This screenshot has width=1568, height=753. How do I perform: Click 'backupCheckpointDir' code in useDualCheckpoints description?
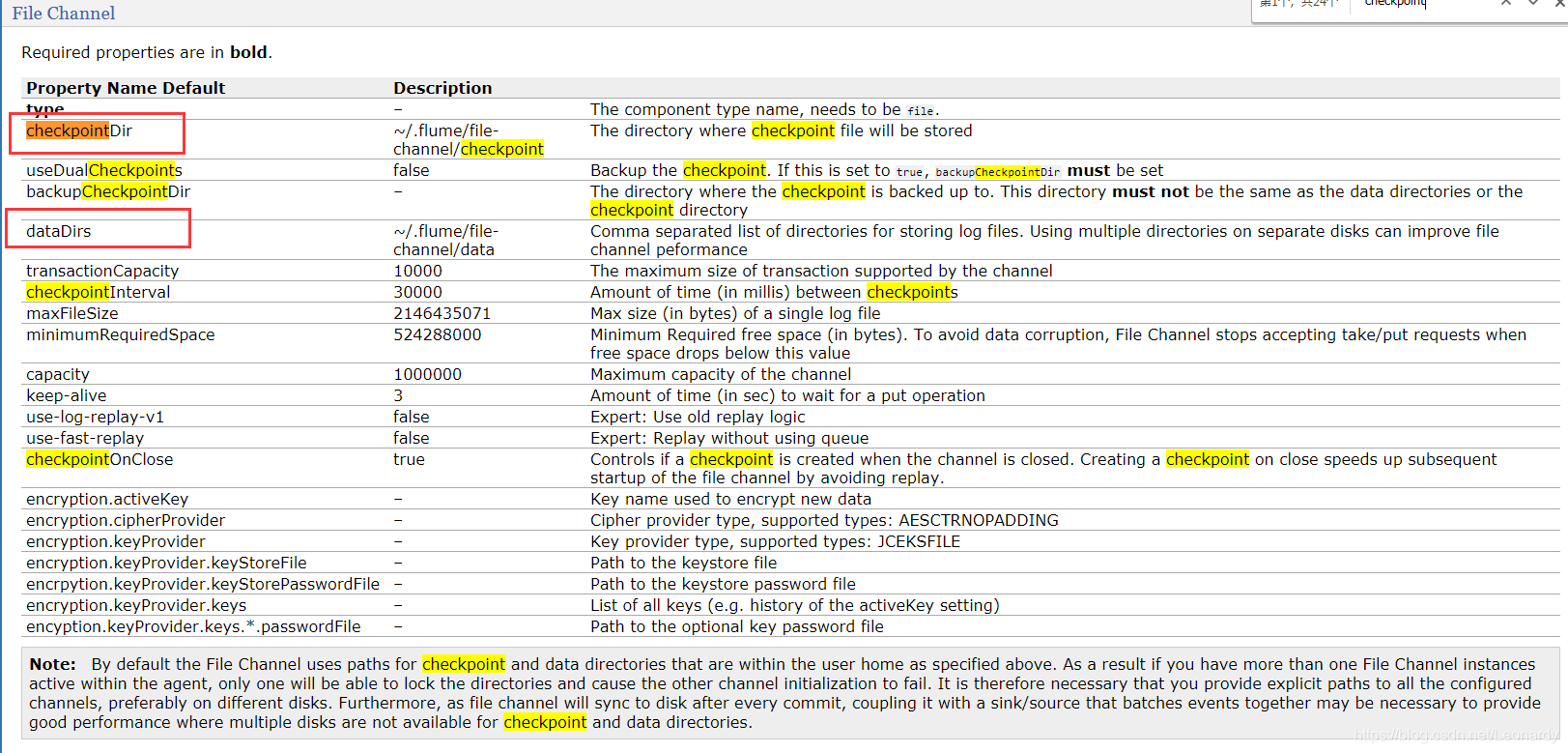pyautogui.click(x=997, y=172)
